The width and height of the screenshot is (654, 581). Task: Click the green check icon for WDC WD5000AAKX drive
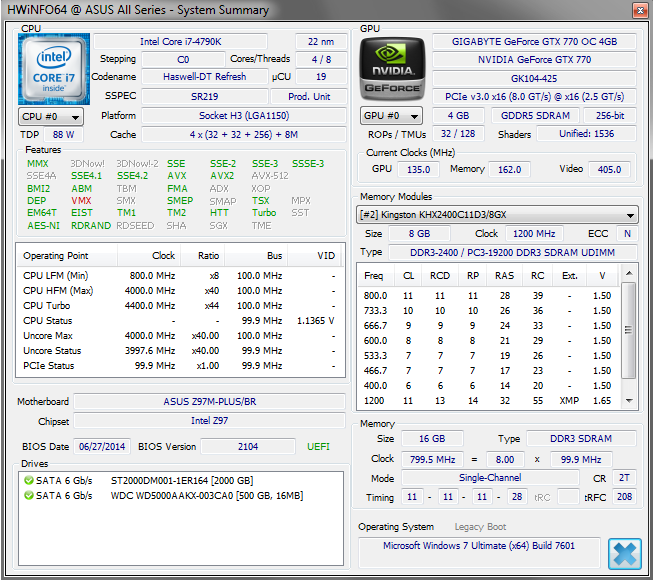28,495
